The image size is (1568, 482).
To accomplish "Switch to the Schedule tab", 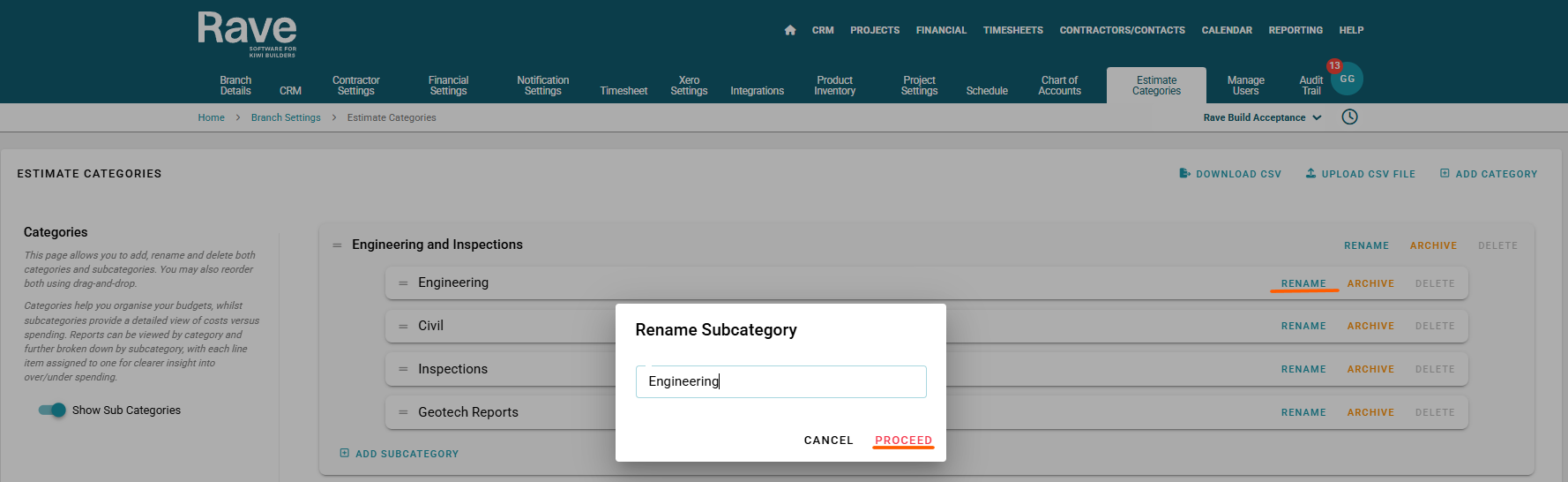I will point(987,91).
